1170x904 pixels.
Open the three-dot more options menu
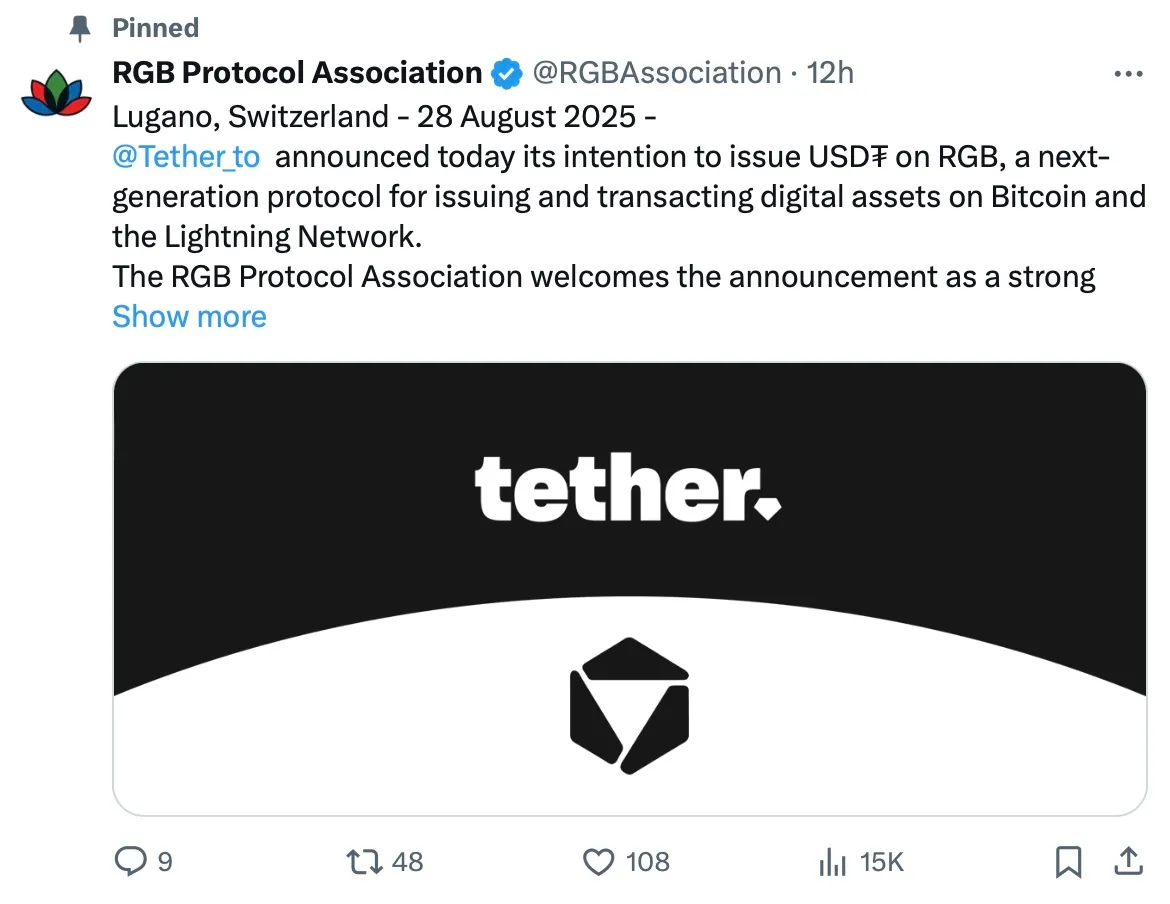1128,72
